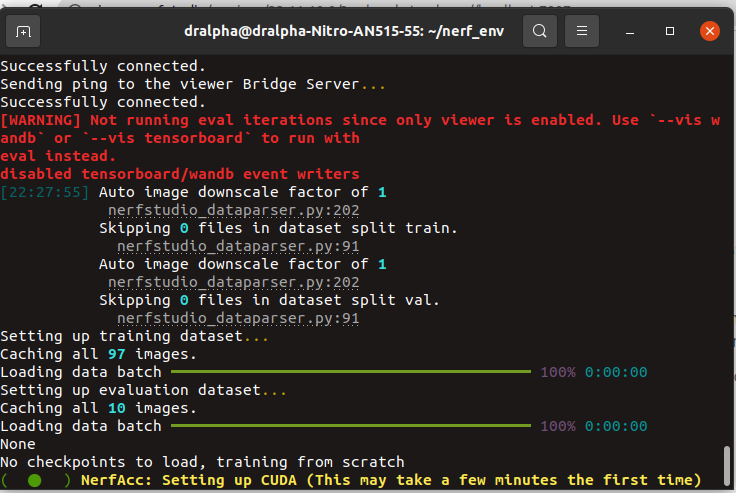
Task: Click 'Setting up evaluation dataset...' line
Action: click(x=143, y=390)
